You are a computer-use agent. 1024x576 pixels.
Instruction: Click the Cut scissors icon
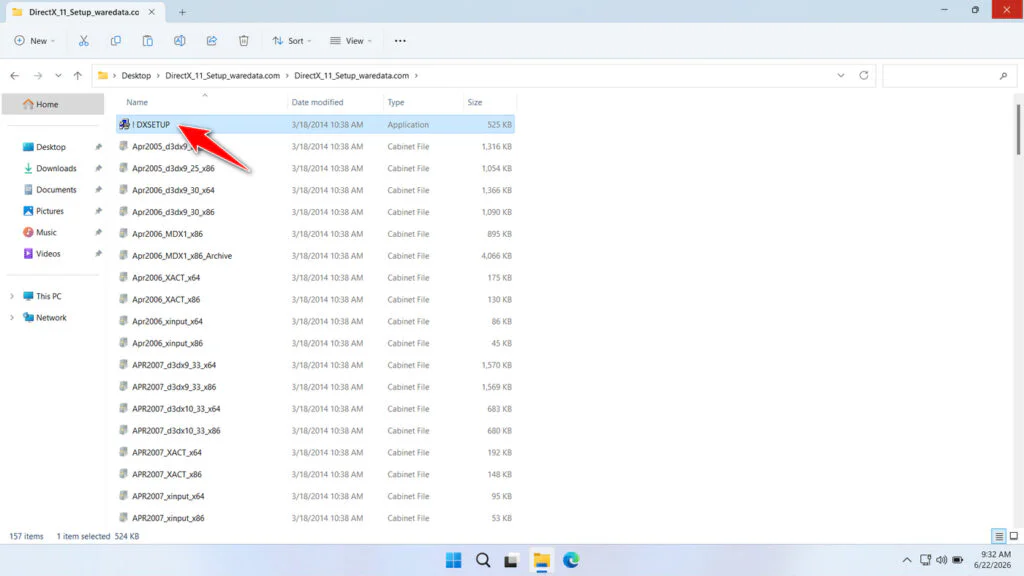coord(84,40)
